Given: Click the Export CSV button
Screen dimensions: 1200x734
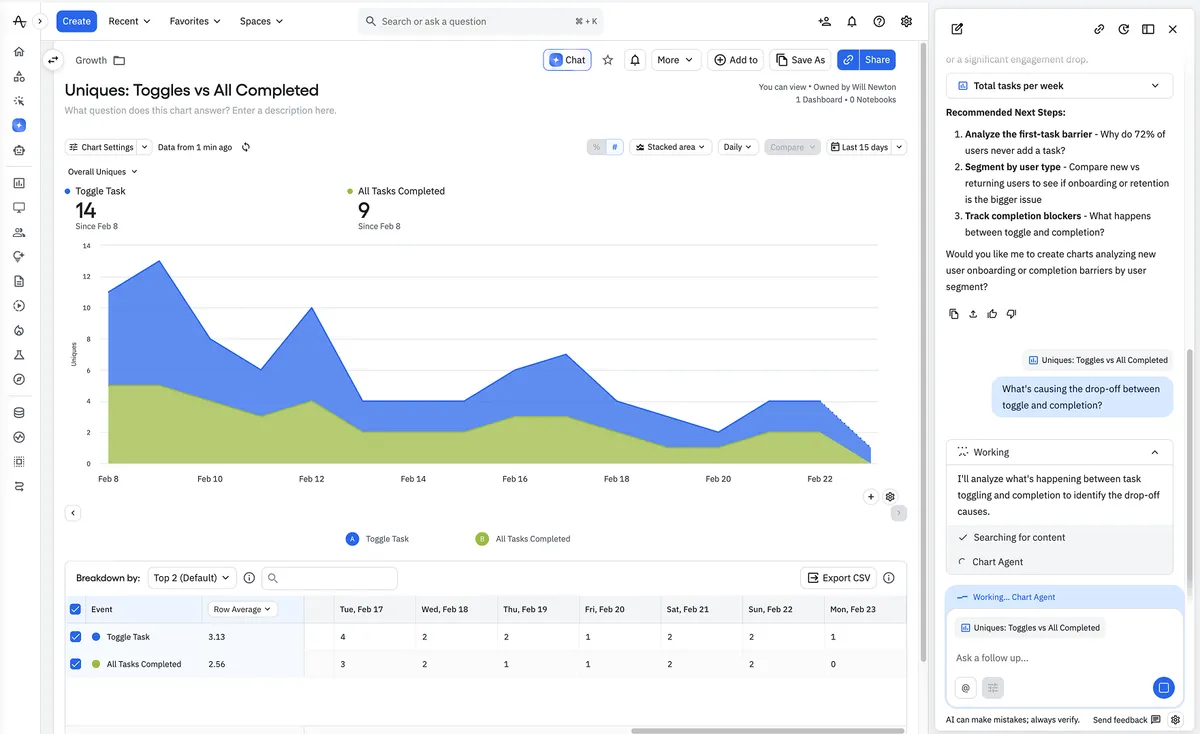Looking at the screenshot, I should pos(838,577).
